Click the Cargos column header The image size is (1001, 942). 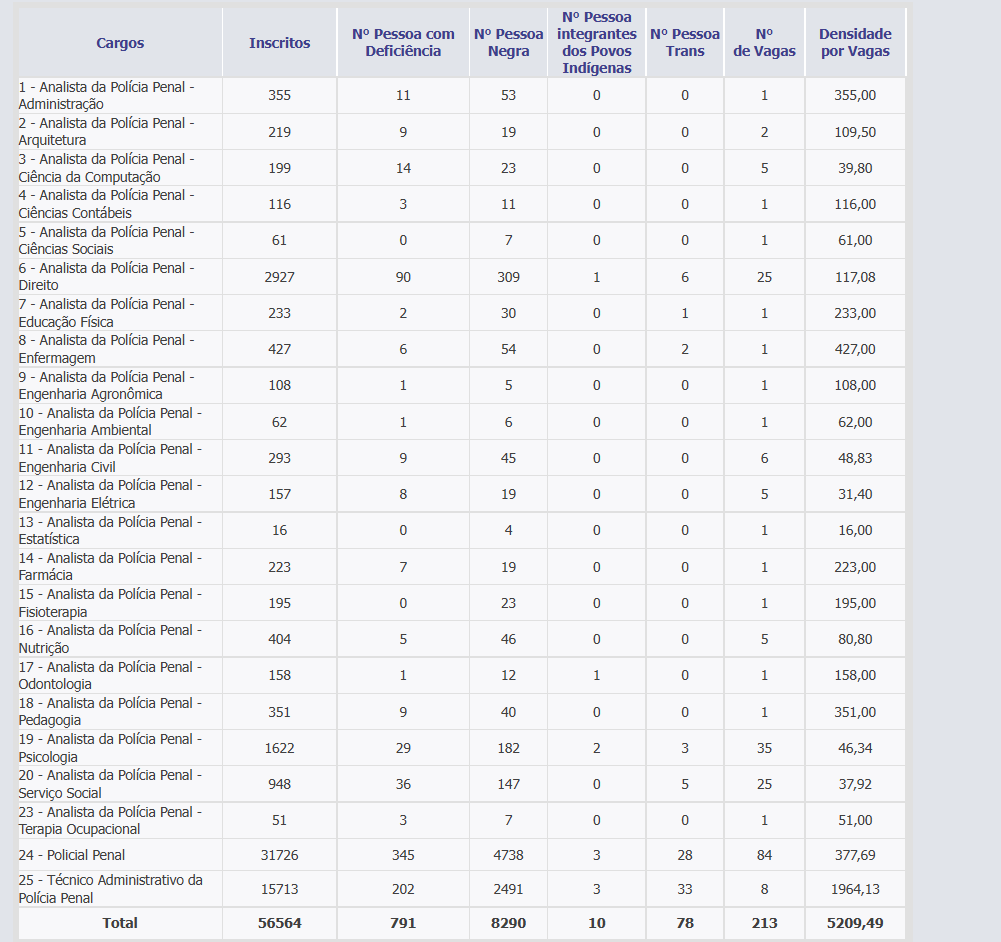120,43
